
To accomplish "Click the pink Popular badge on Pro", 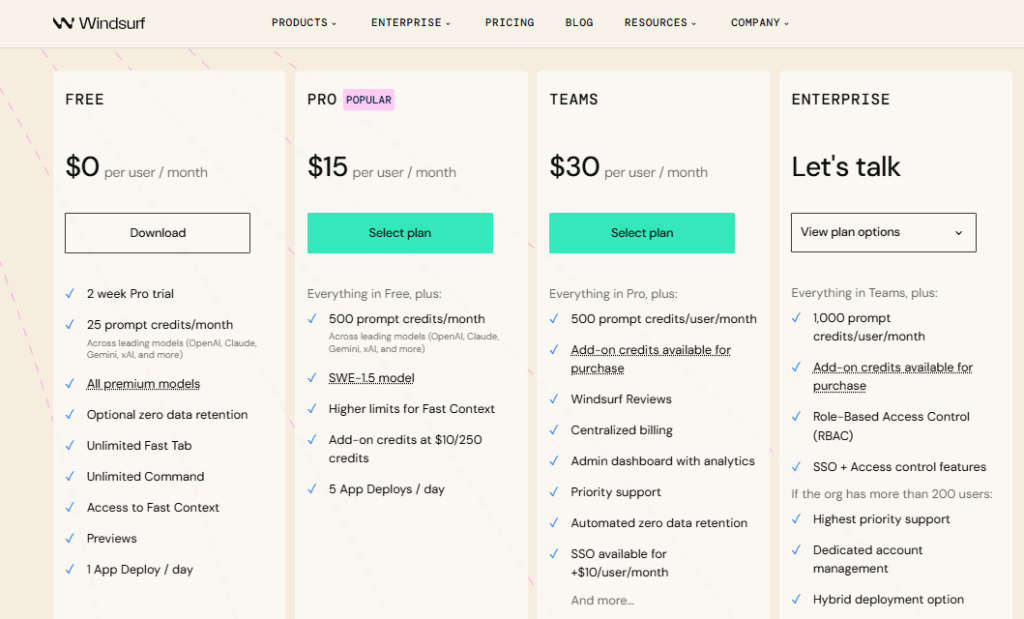I will coord(369,100).
